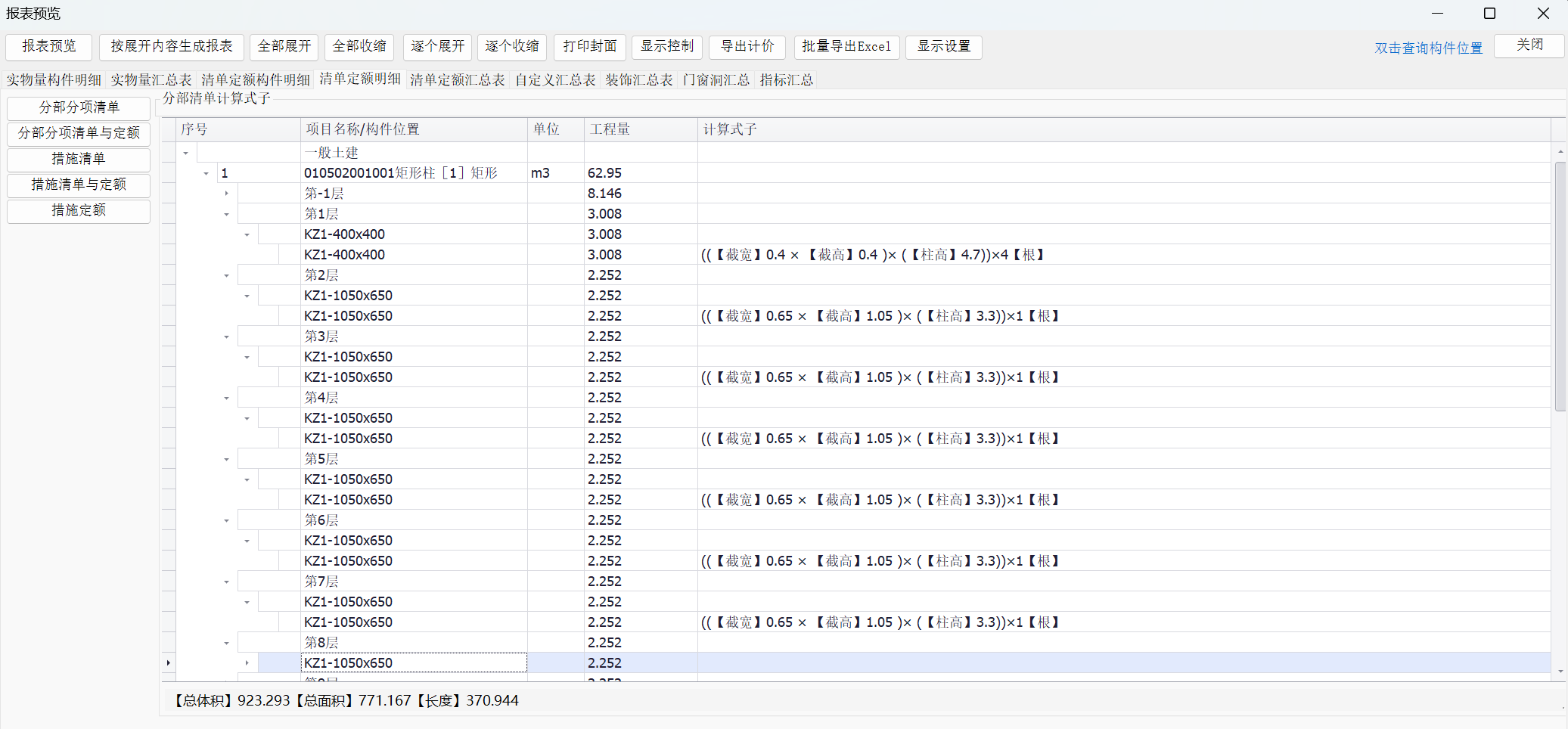This screenshot has height=729, width=1568.
Task: Open 显示设置 options
Action: (943, 47)
